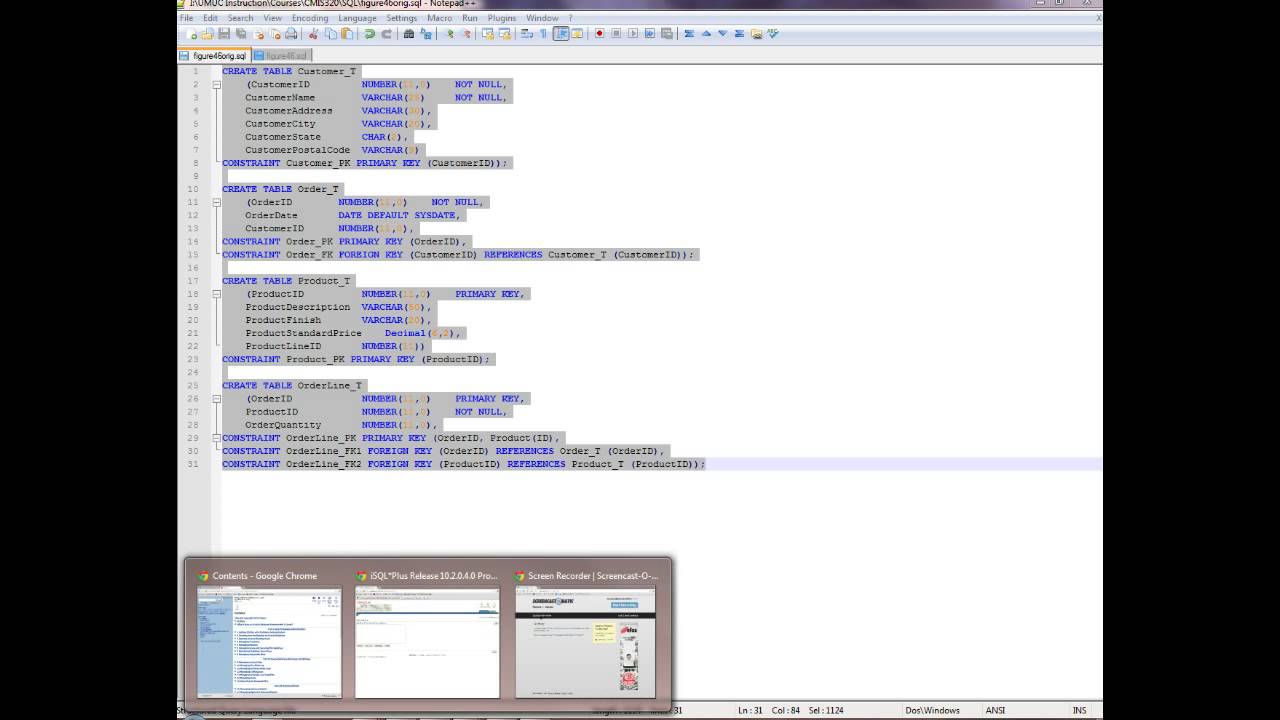The width and height of the screenshot is (1280, 720).
Task: Select the iSQL*Plus Release thumbnail preview
Action: click(427, 636)
